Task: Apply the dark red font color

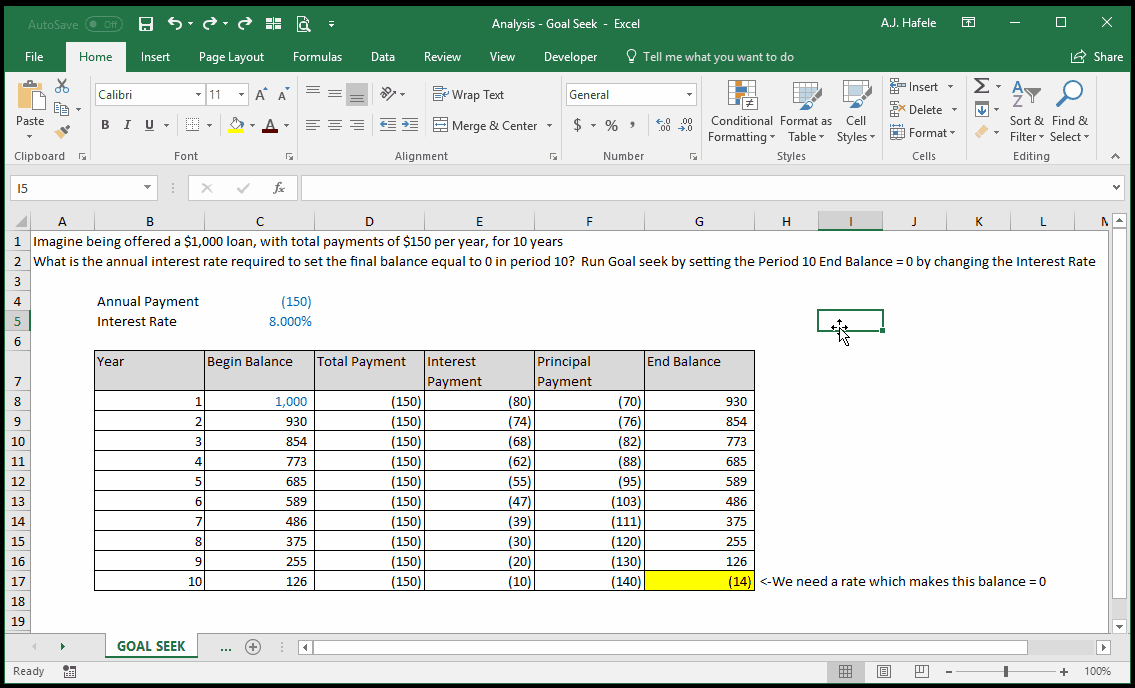Action: (270, 125)
